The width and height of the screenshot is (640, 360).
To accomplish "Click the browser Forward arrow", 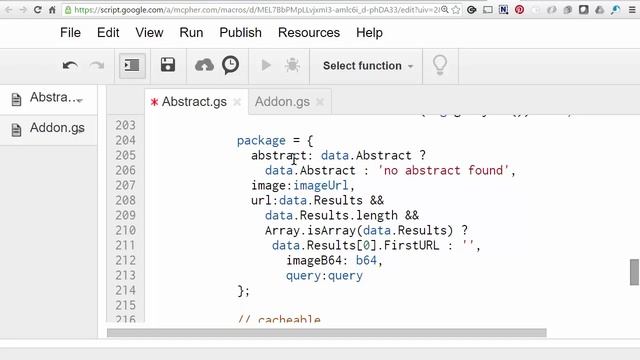I will point(23,10).
